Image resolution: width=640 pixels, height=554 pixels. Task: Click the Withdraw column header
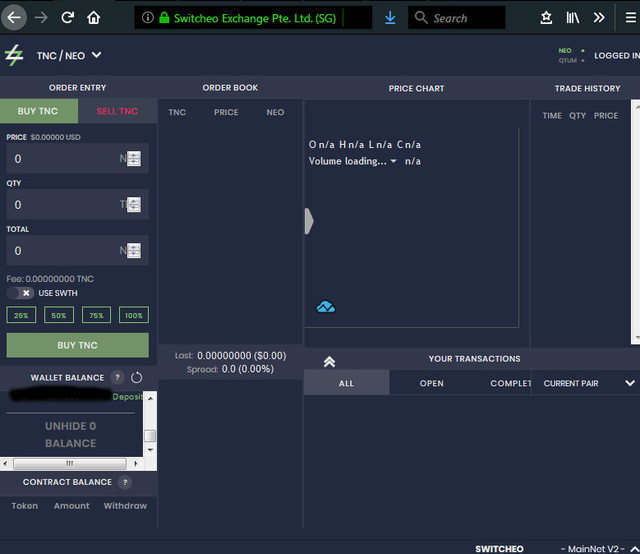pyautogui.click(x=125, y=506)
